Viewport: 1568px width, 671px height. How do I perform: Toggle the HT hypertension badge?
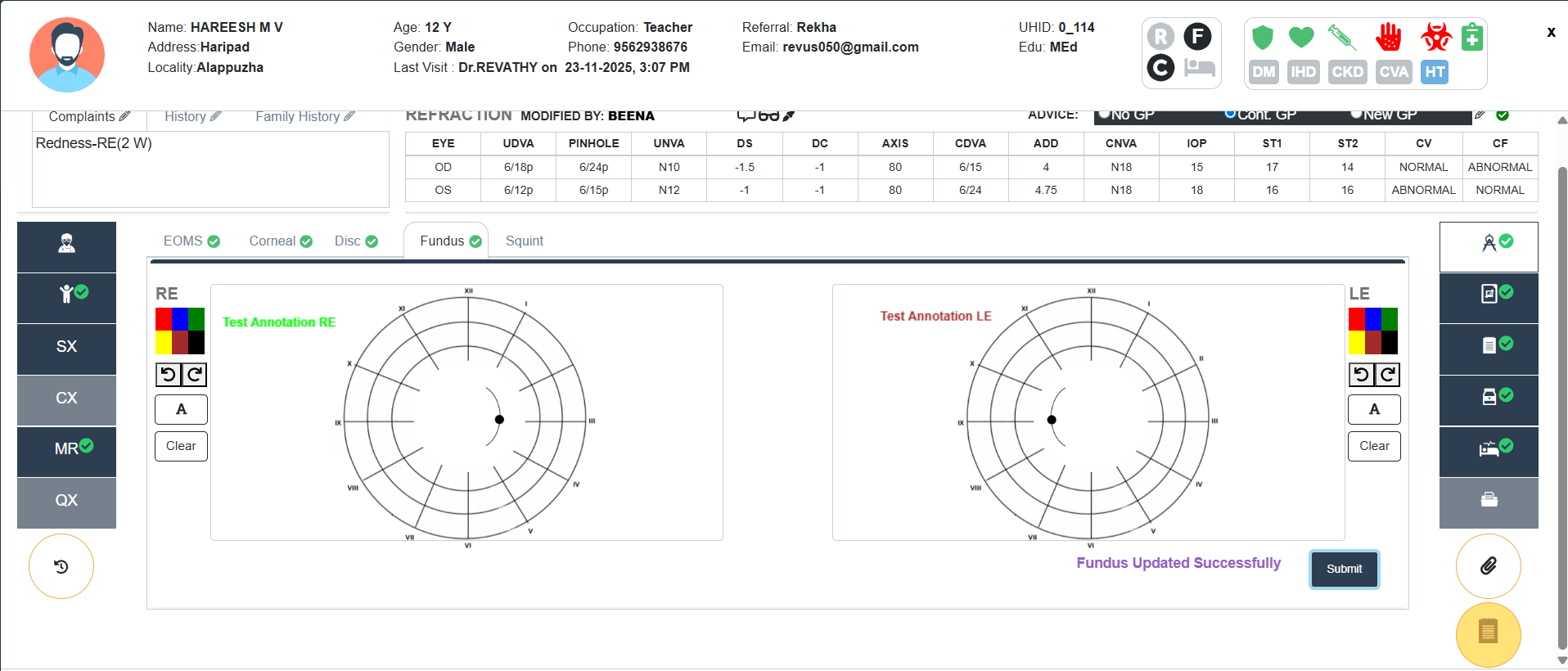(x=1434, y=72)
